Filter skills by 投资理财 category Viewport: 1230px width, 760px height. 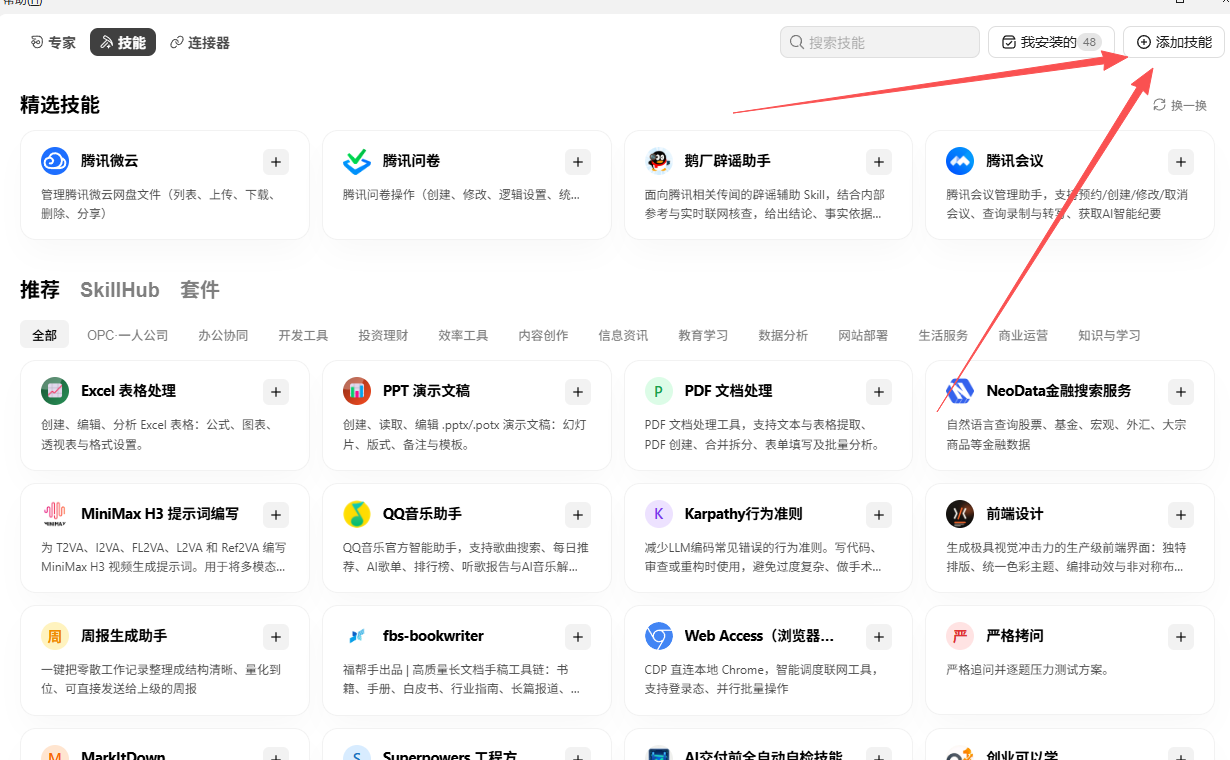(383, 335)
